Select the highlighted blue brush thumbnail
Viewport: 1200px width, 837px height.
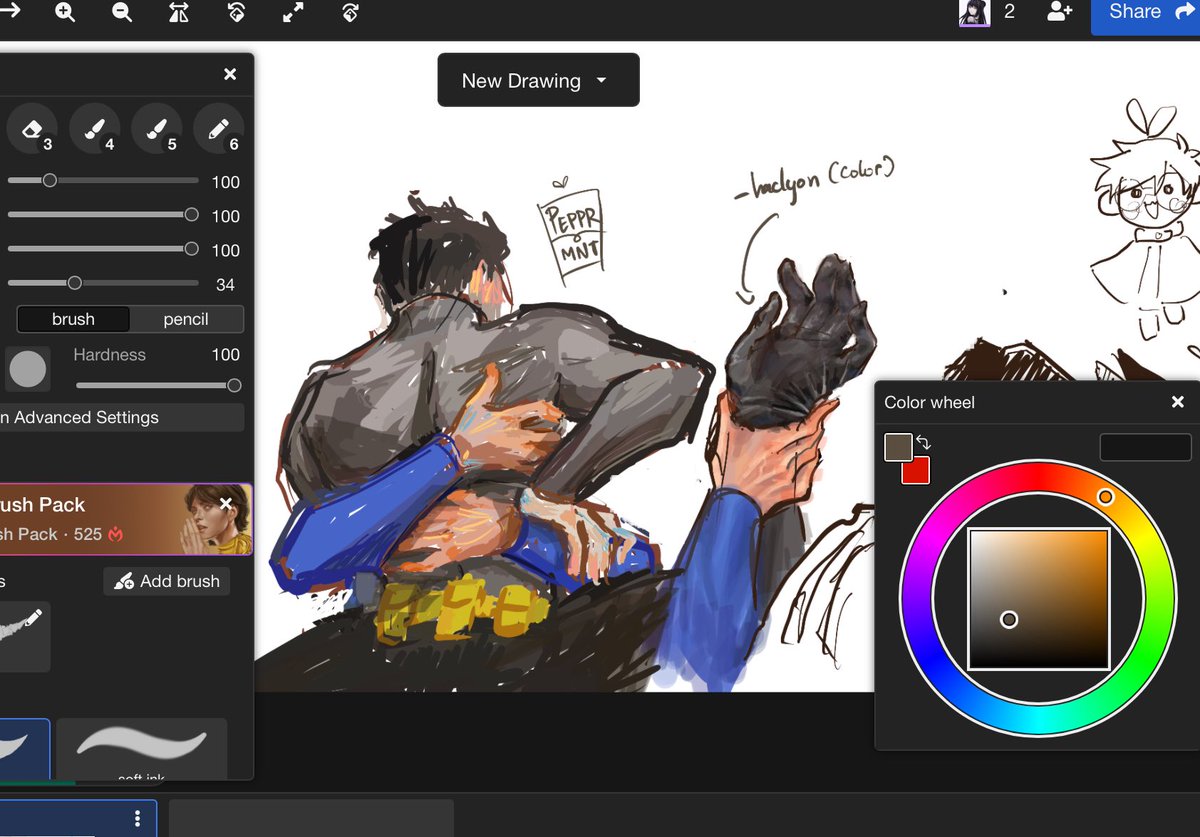24,748
